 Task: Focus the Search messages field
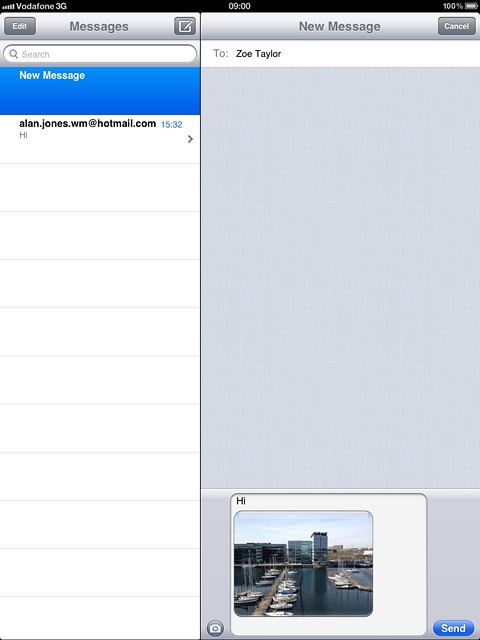coord(100,54)
